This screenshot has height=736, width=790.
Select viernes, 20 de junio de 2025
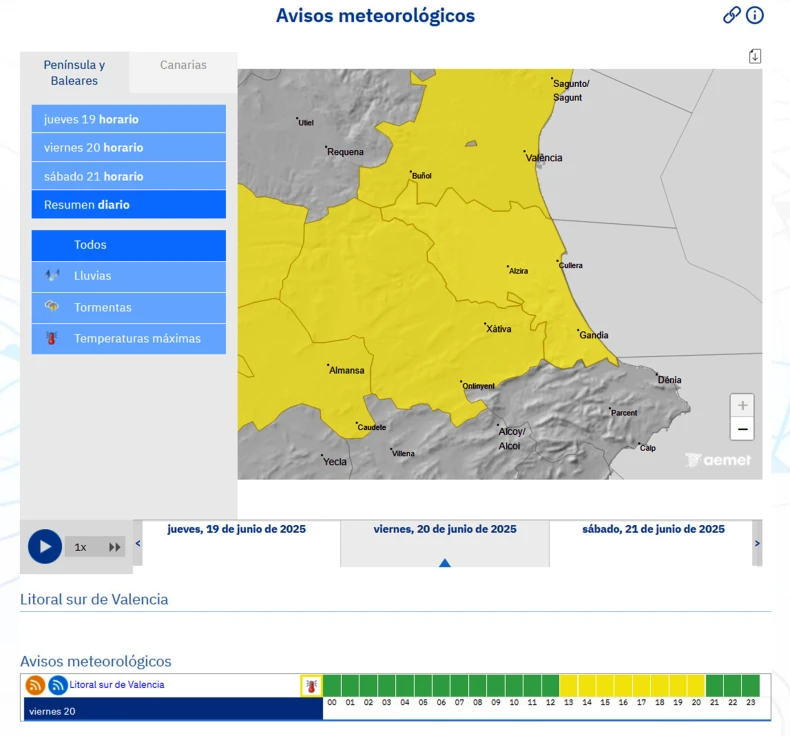click(x=445, y=529)
